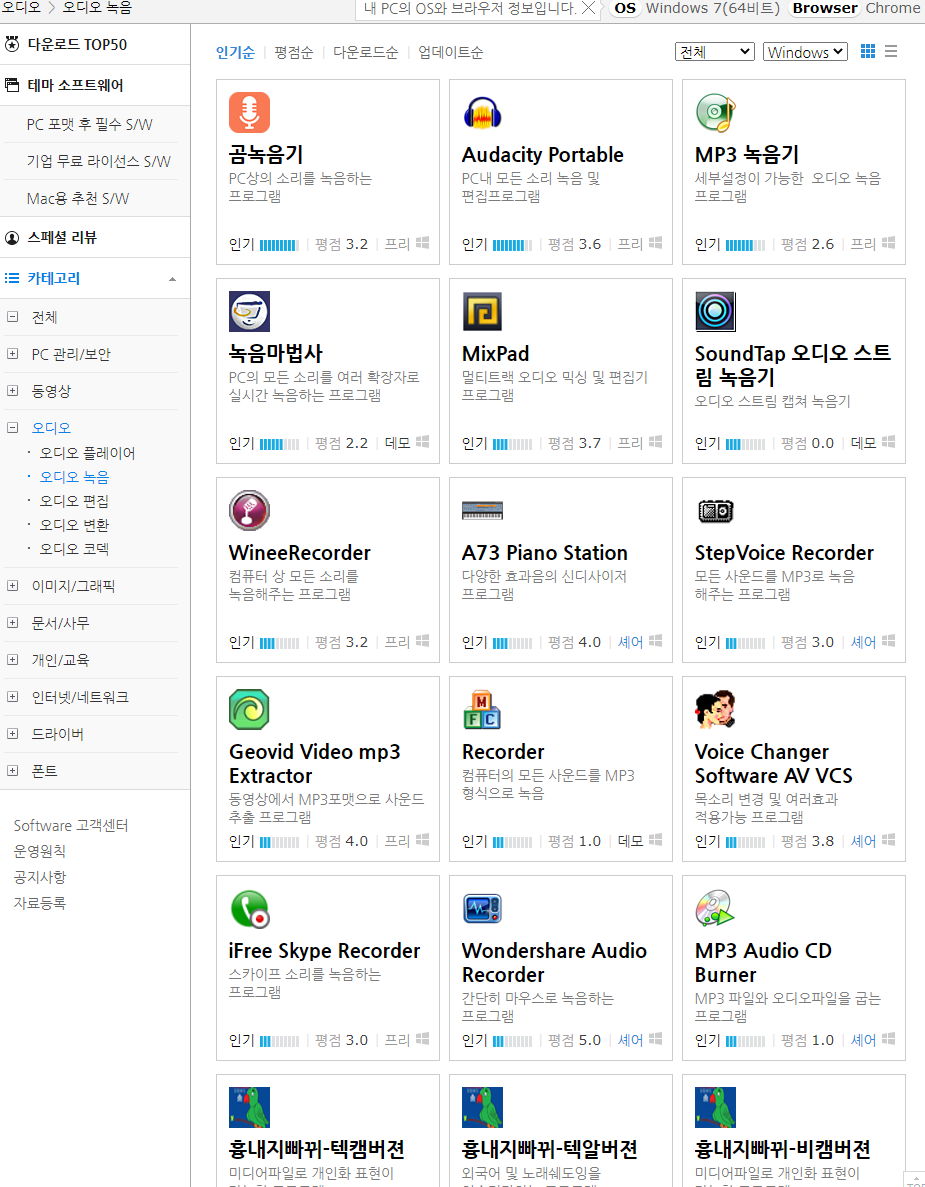Open the 곰녹음기 microphone app icon
Viewport: 925px width, 1187px height.
(x=249, y=113)
